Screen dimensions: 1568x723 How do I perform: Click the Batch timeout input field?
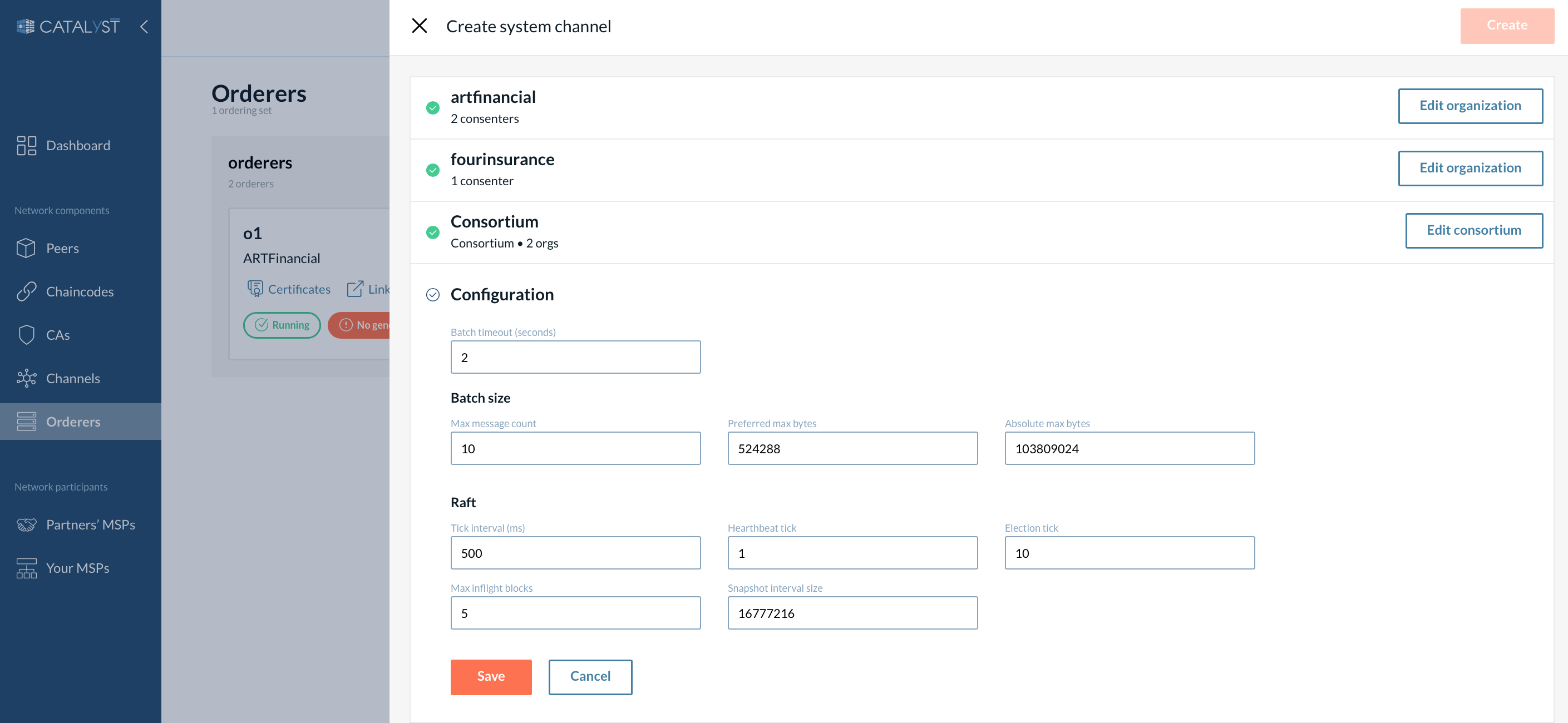(575, 356)
